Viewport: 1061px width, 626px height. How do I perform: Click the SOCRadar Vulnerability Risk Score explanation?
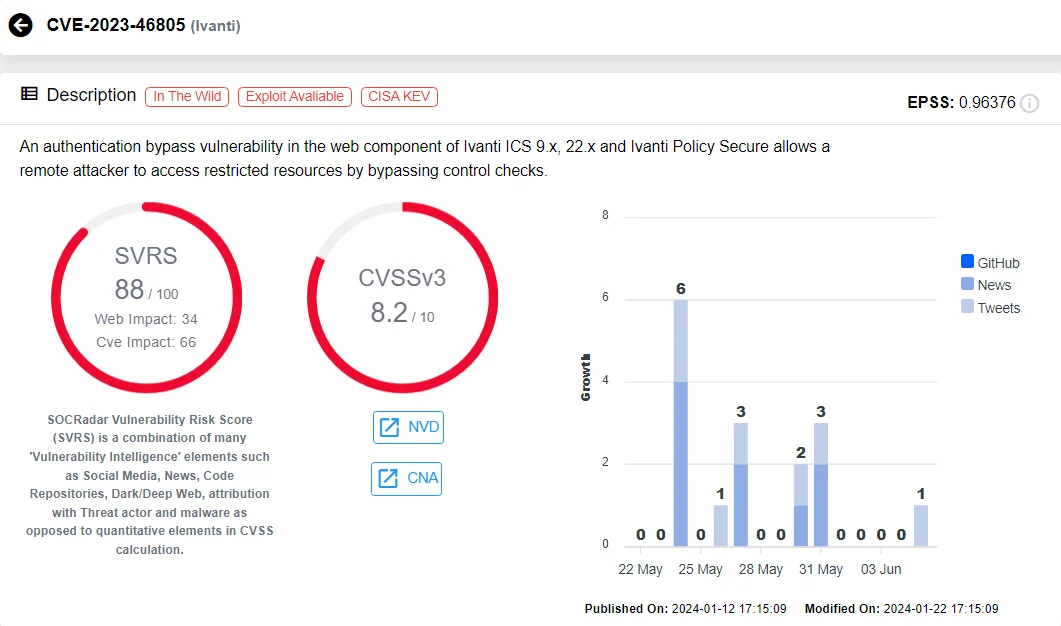point(150,485)
